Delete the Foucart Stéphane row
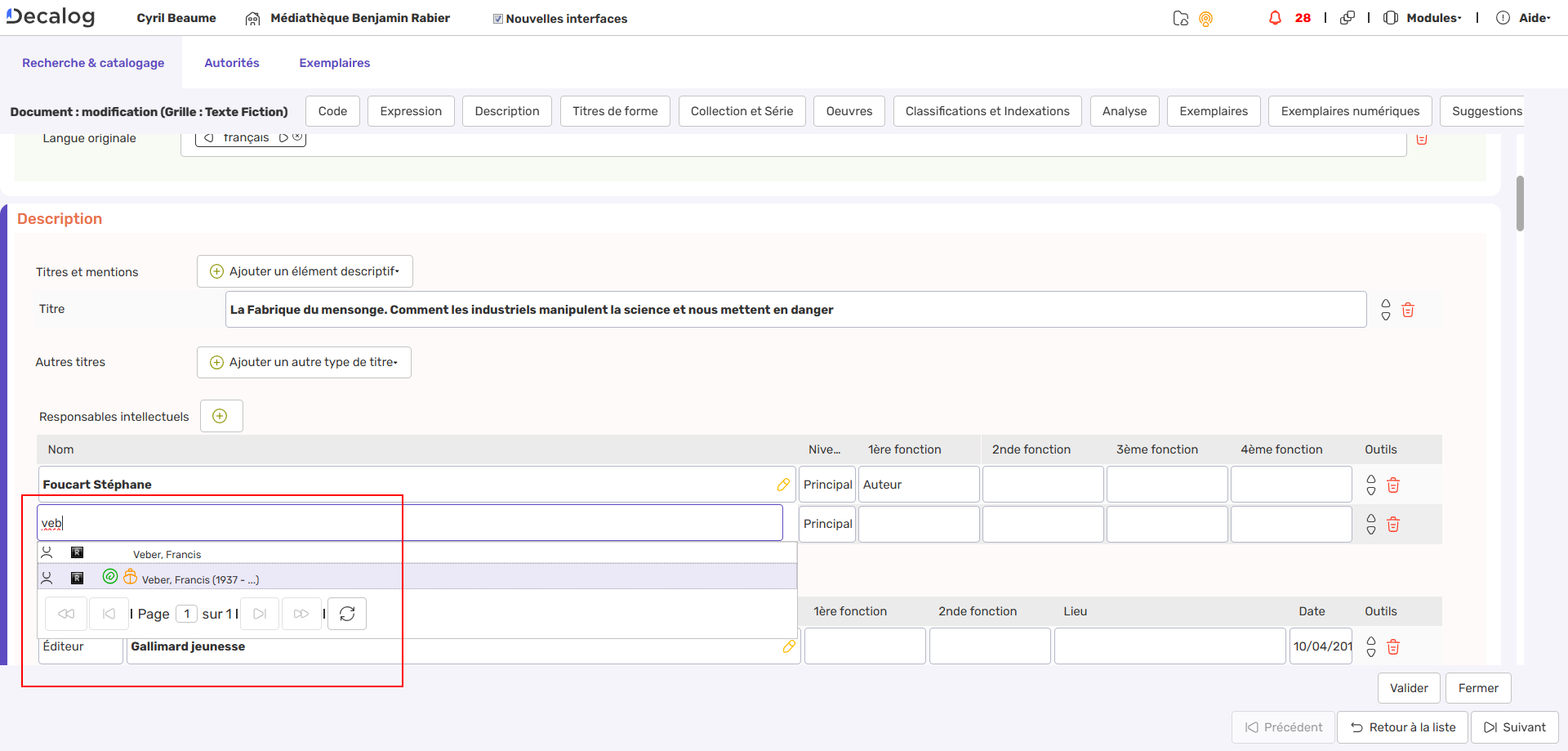The image size is (1568, 751). coord(1393,485)
